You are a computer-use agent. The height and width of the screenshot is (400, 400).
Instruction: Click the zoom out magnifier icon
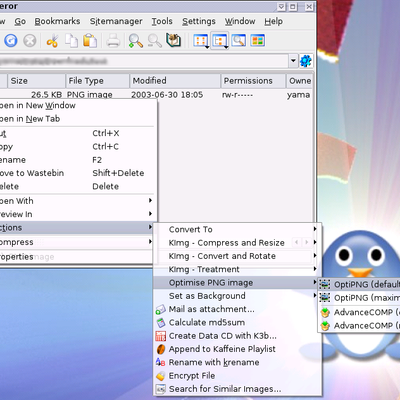click(155, 41)
